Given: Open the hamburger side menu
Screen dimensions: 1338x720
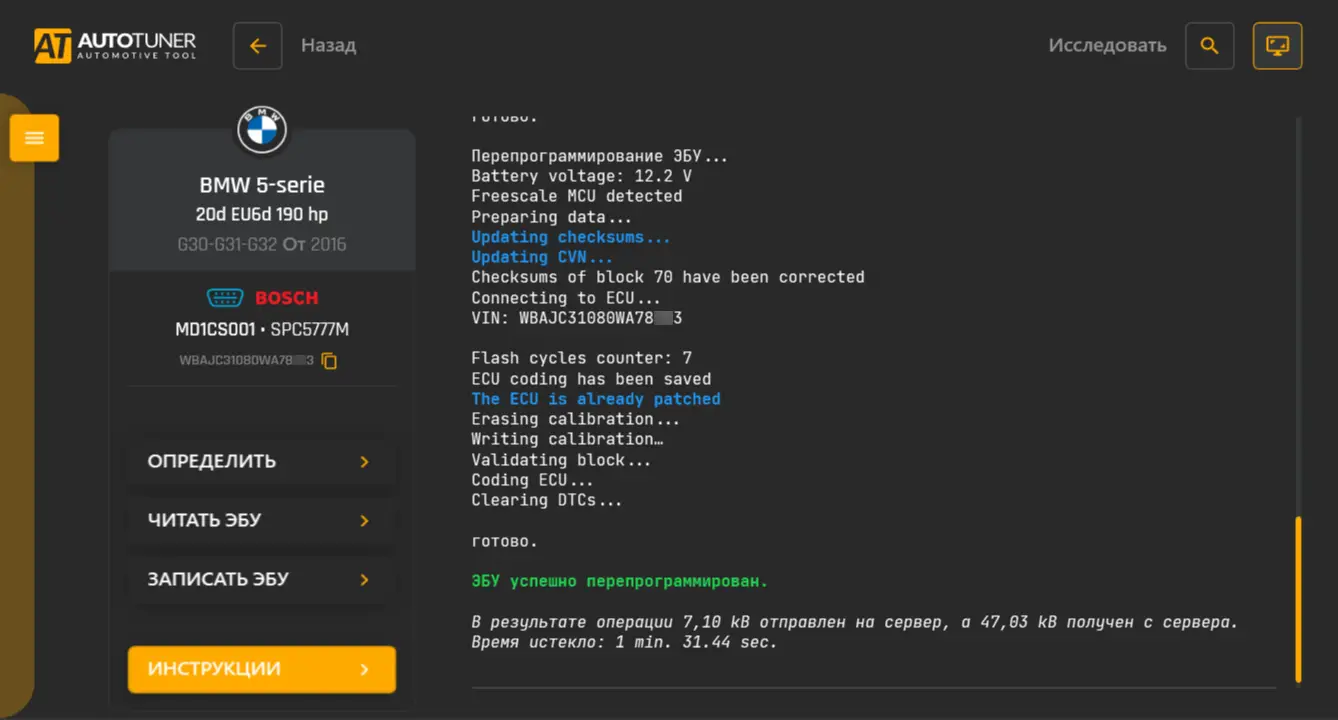Looking at the screenshot, I should [35, 138].
